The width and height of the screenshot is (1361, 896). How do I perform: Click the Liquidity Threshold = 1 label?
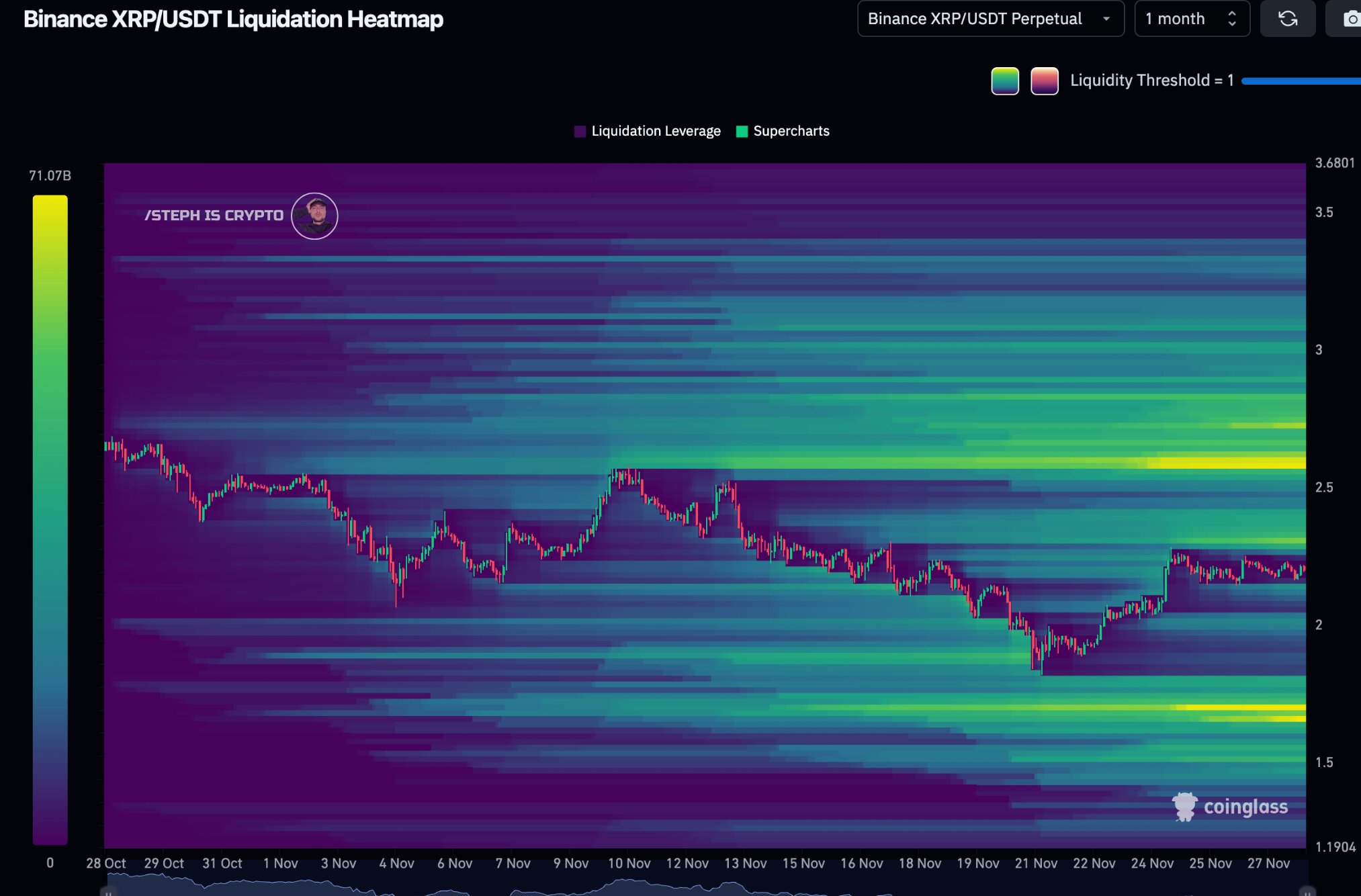click(x=1151, y=80)
